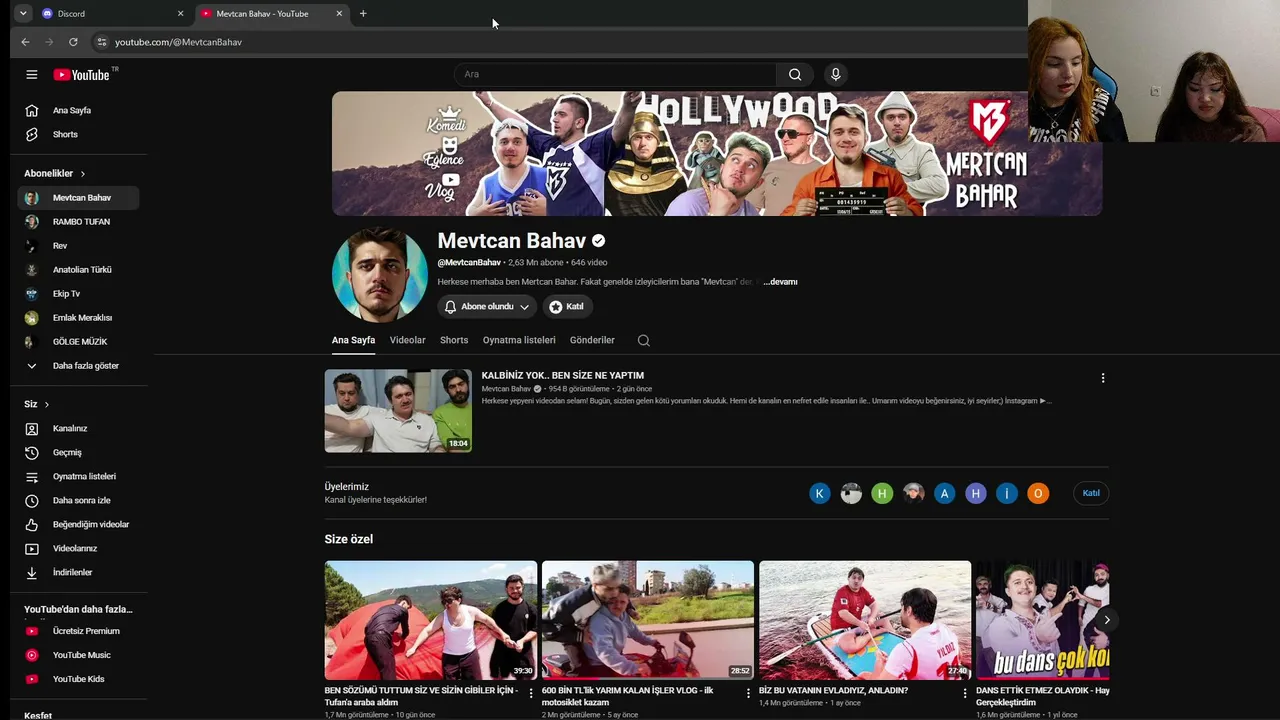
Task: Open options for 600 BİN TL'lik video
Action: pos(748,693)
